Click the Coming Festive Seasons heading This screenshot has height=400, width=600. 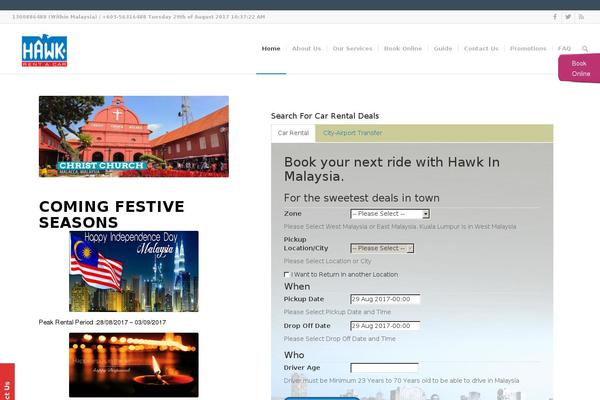pyautogui.click(x=112, y=214)
